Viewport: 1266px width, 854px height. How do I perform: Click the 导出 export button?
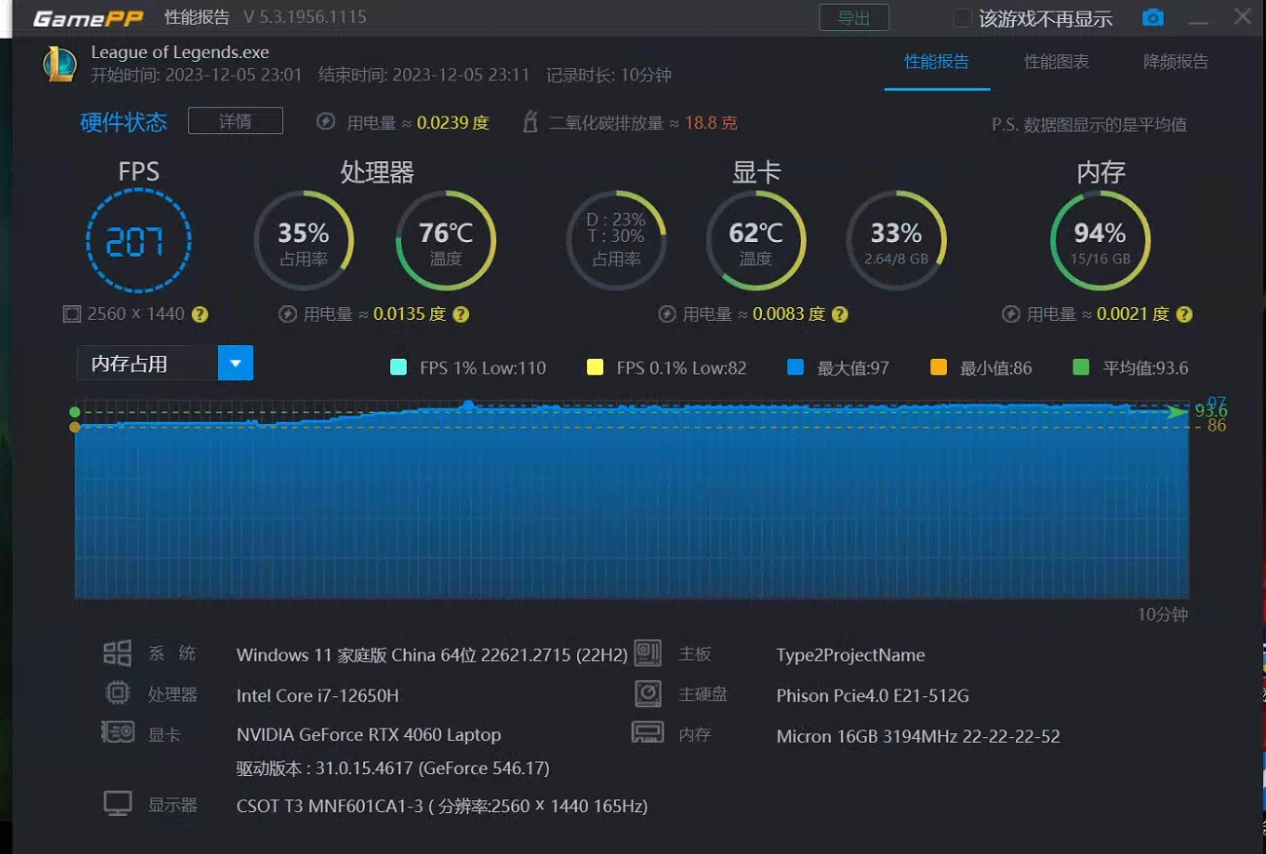tap(853, 18)
